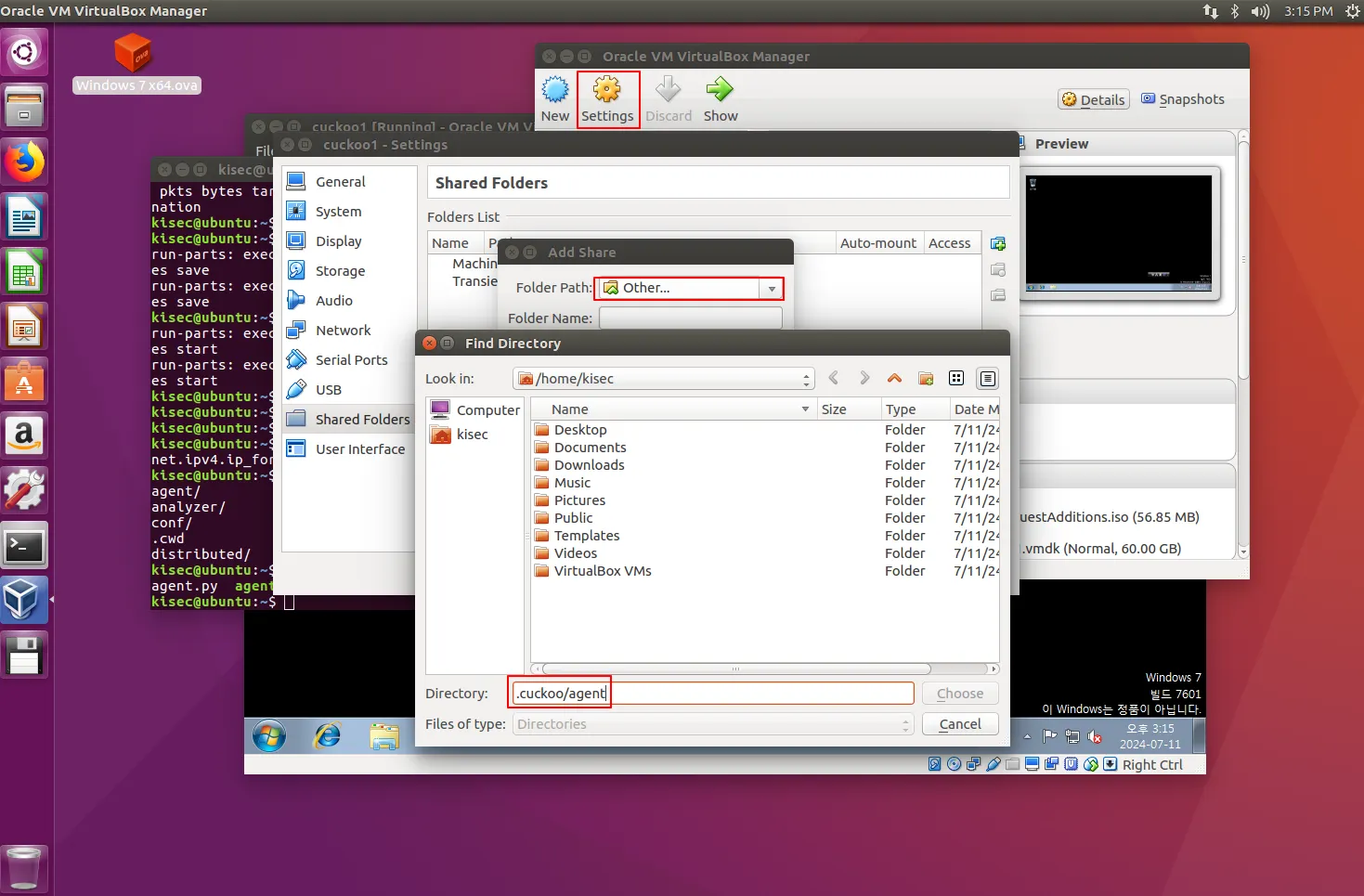Screen dimensions: 1364x896
Task: Select Network in the settings list
Action: [x=343, y=331]
